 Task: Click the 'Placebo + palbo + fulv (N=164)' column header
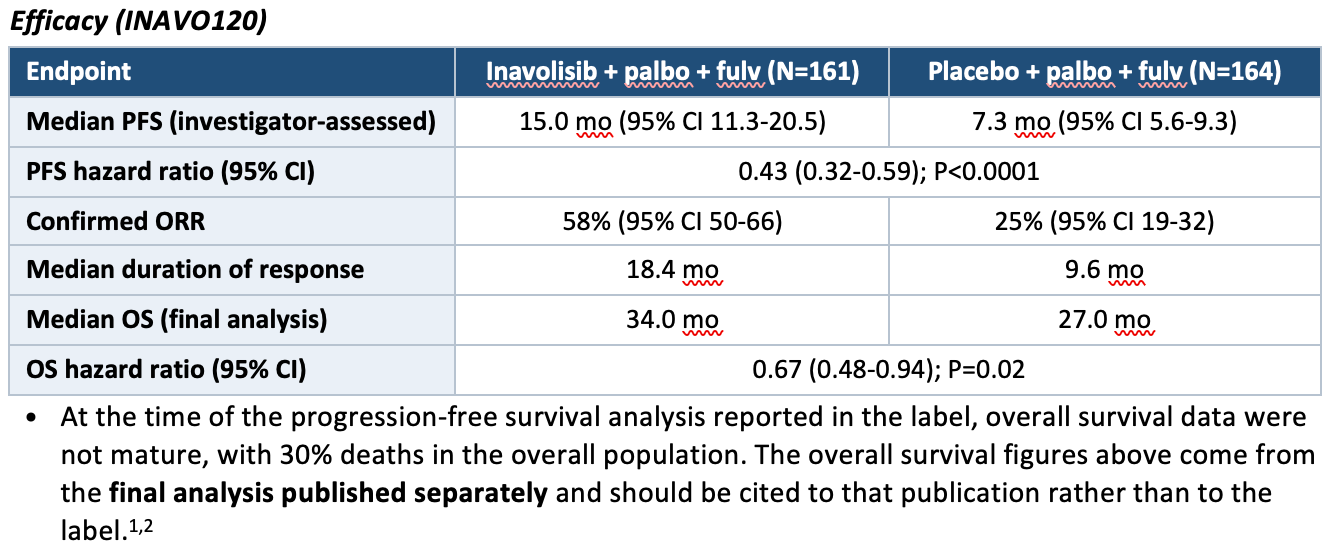1104,72
